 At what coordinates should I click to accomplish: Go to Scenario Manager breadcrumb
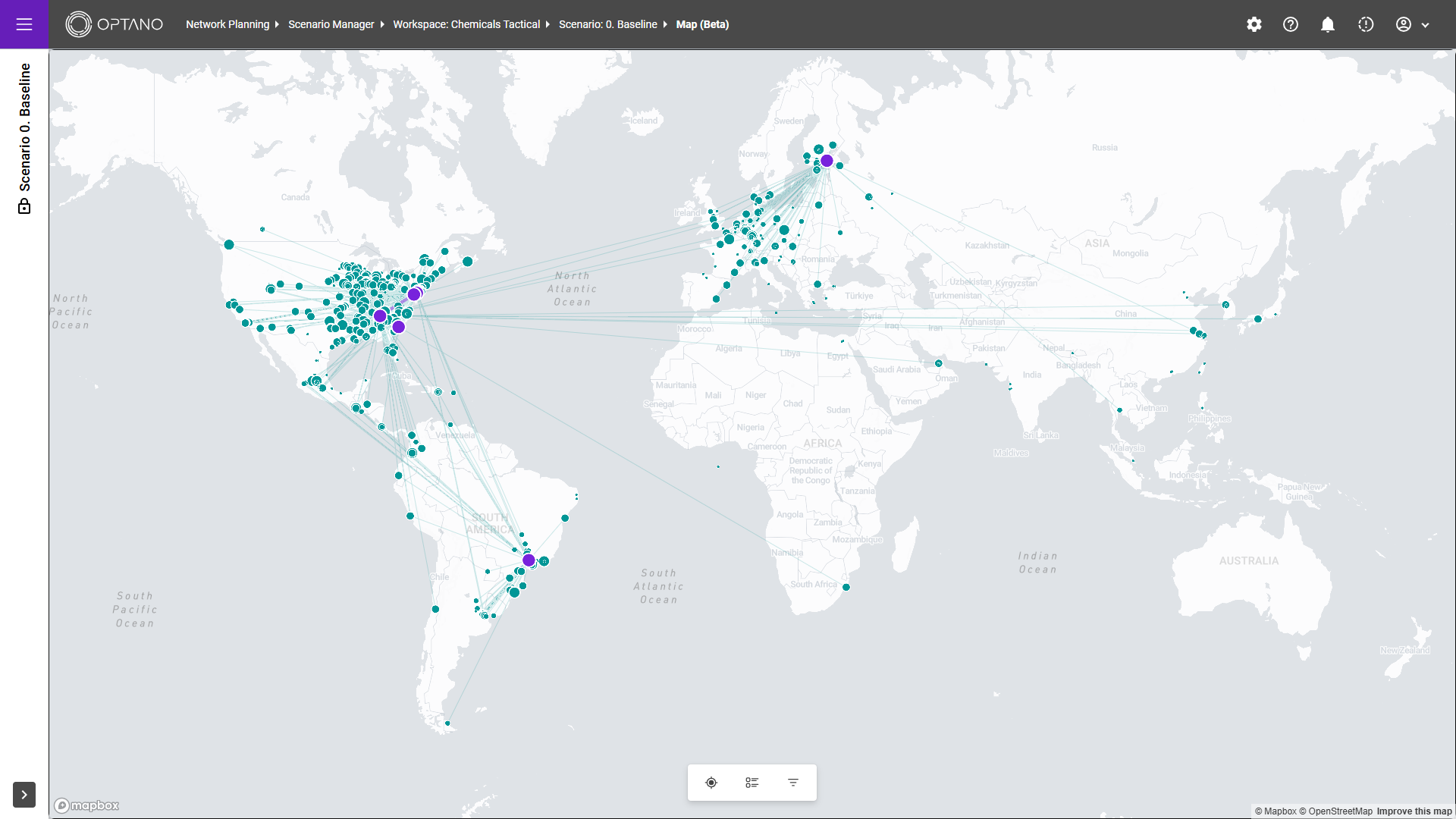pyautogui.click(x=331, y=24)
